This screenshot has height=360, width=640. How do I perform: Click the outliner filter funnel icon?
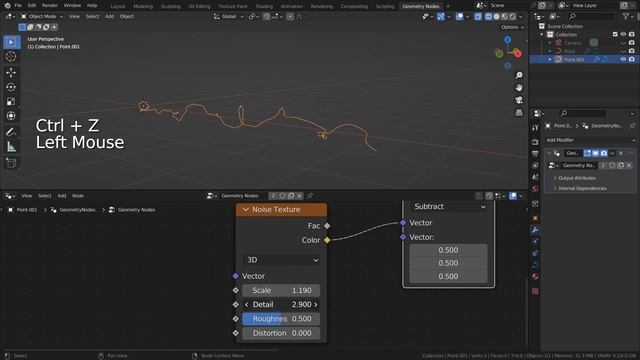(625, 16)
